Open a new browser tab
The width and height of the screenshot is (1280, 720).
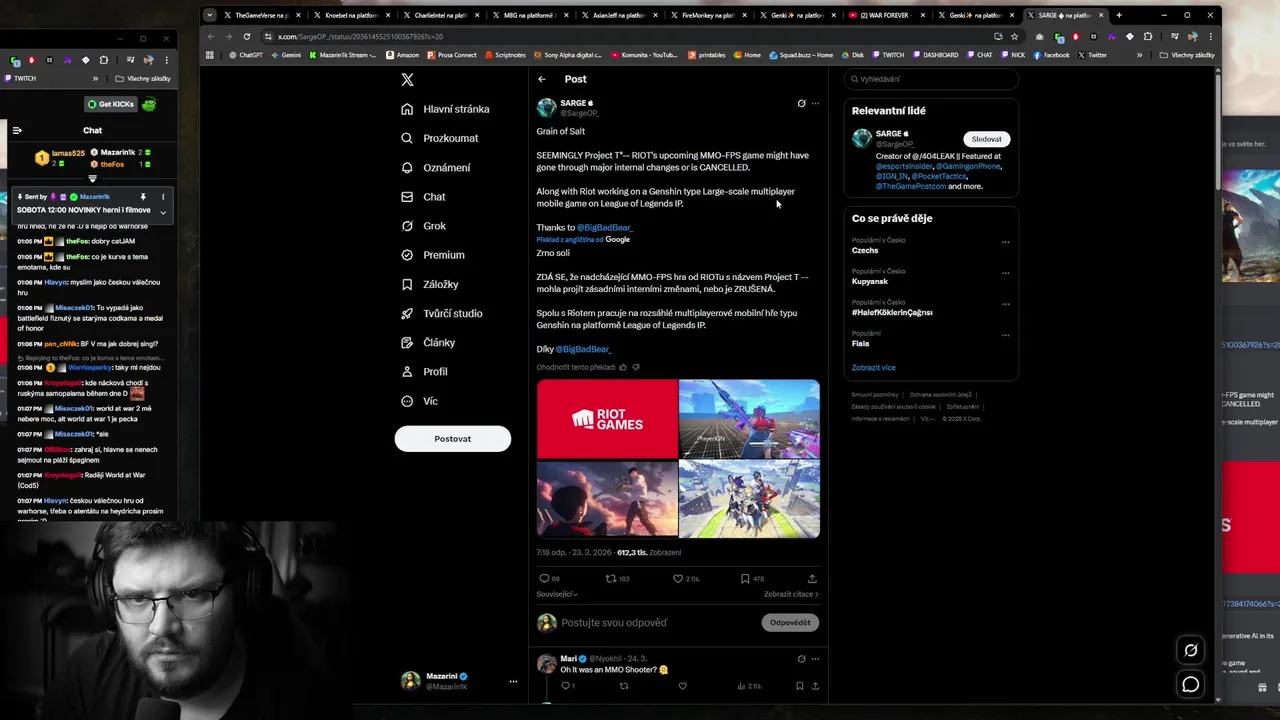pyautogui.click(x=1119, y=15)
